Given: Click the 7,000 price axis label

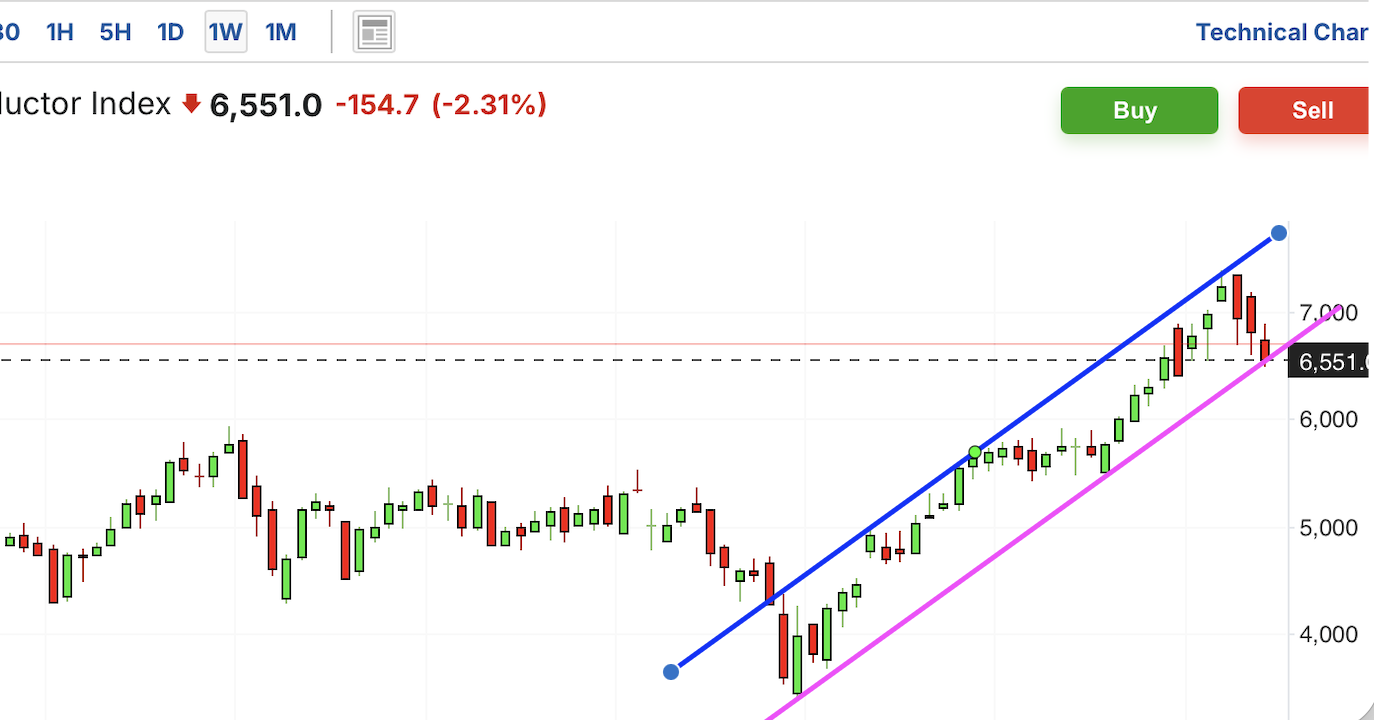Looking at the screenshot, I should [x=1330, y=313].
